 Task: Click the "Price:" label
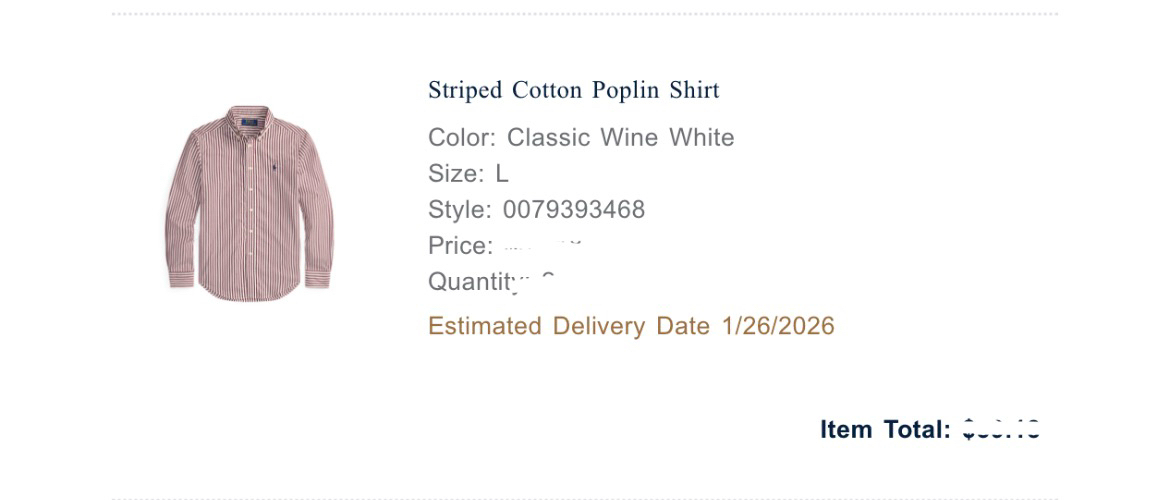pyautogui.click(x=460, y=246)
